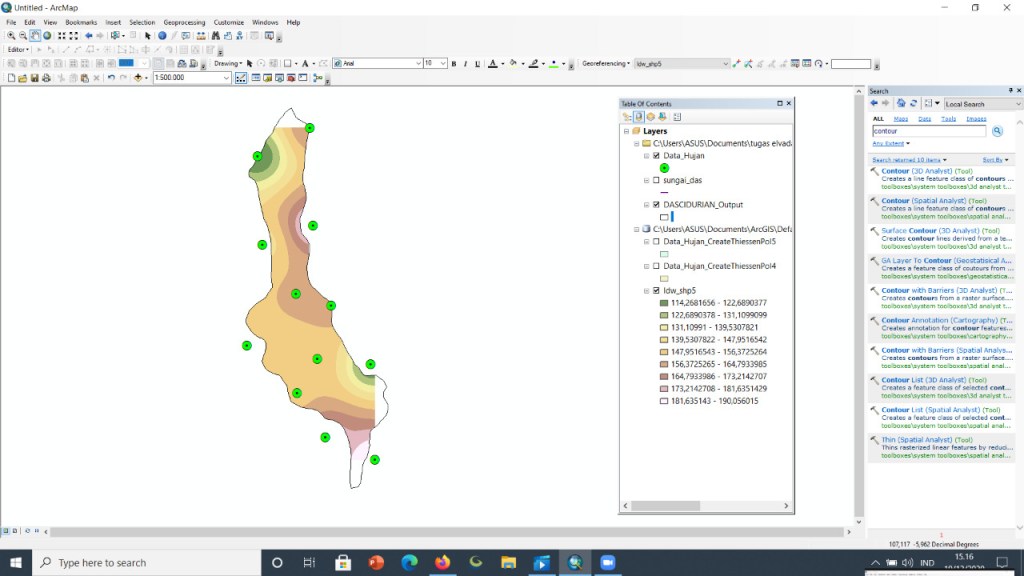Open the font name dropdown
This screenshot has height=576, width=1024.
click(418, 63)
